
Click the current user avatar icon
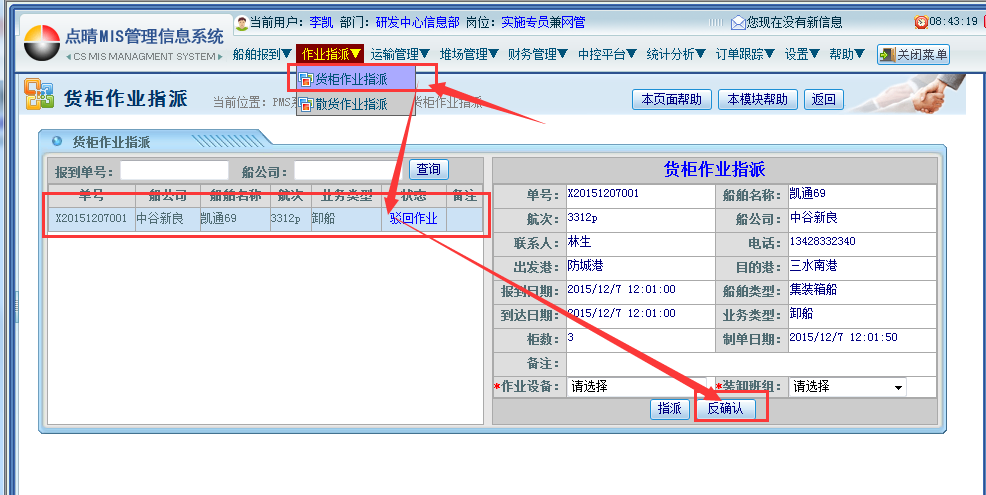click(x=241, y=22)
